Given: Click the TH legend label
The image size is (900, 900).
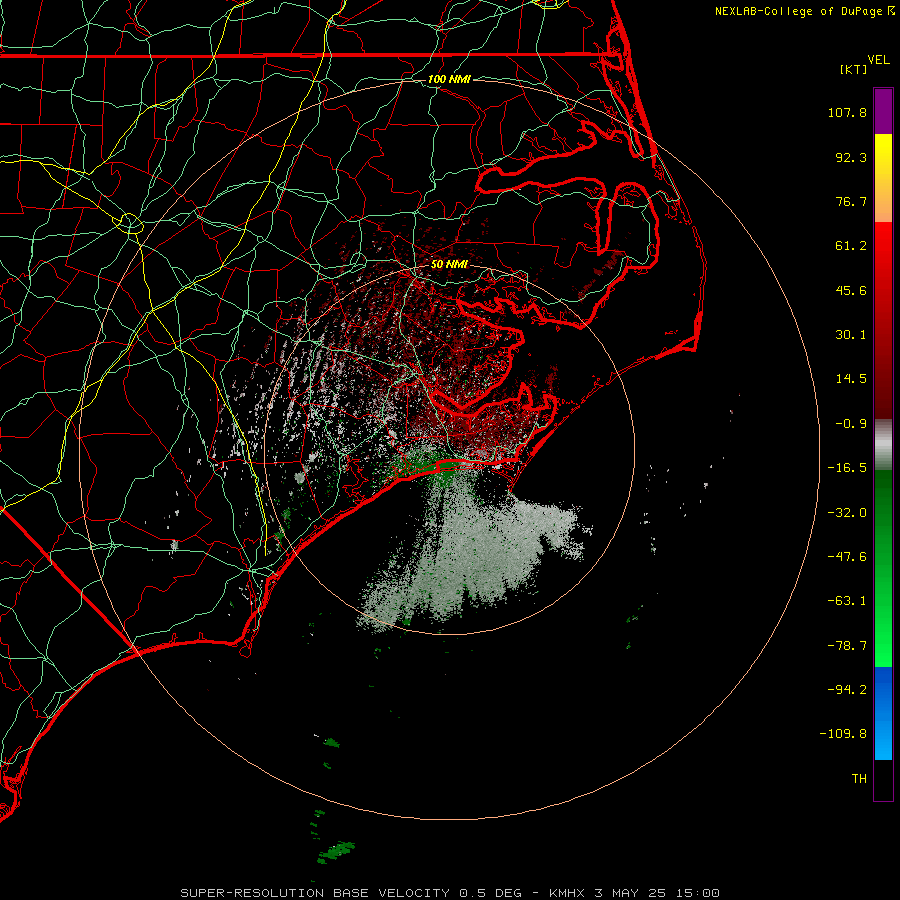Looking at the screenshot, I should pos(859,779).
